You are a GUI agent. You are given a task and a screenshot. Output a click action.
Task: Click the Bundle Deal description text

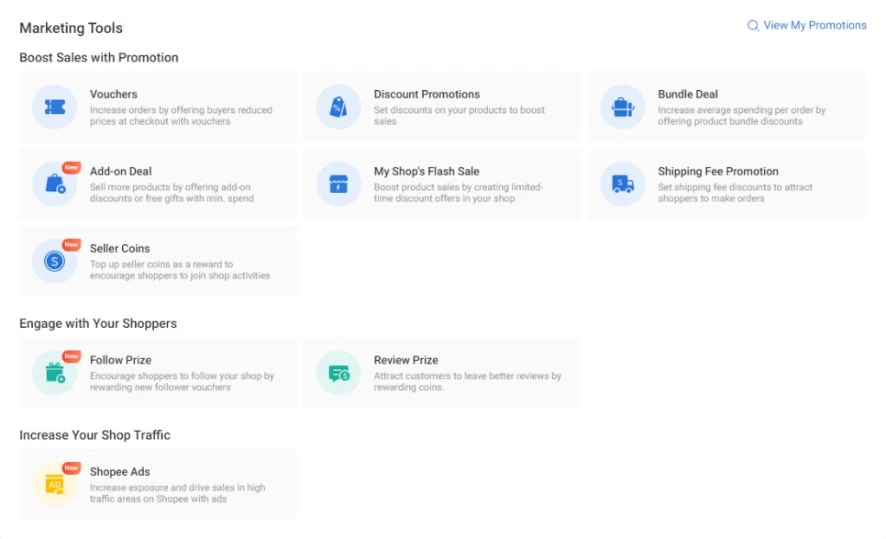[x=741, y=116]
